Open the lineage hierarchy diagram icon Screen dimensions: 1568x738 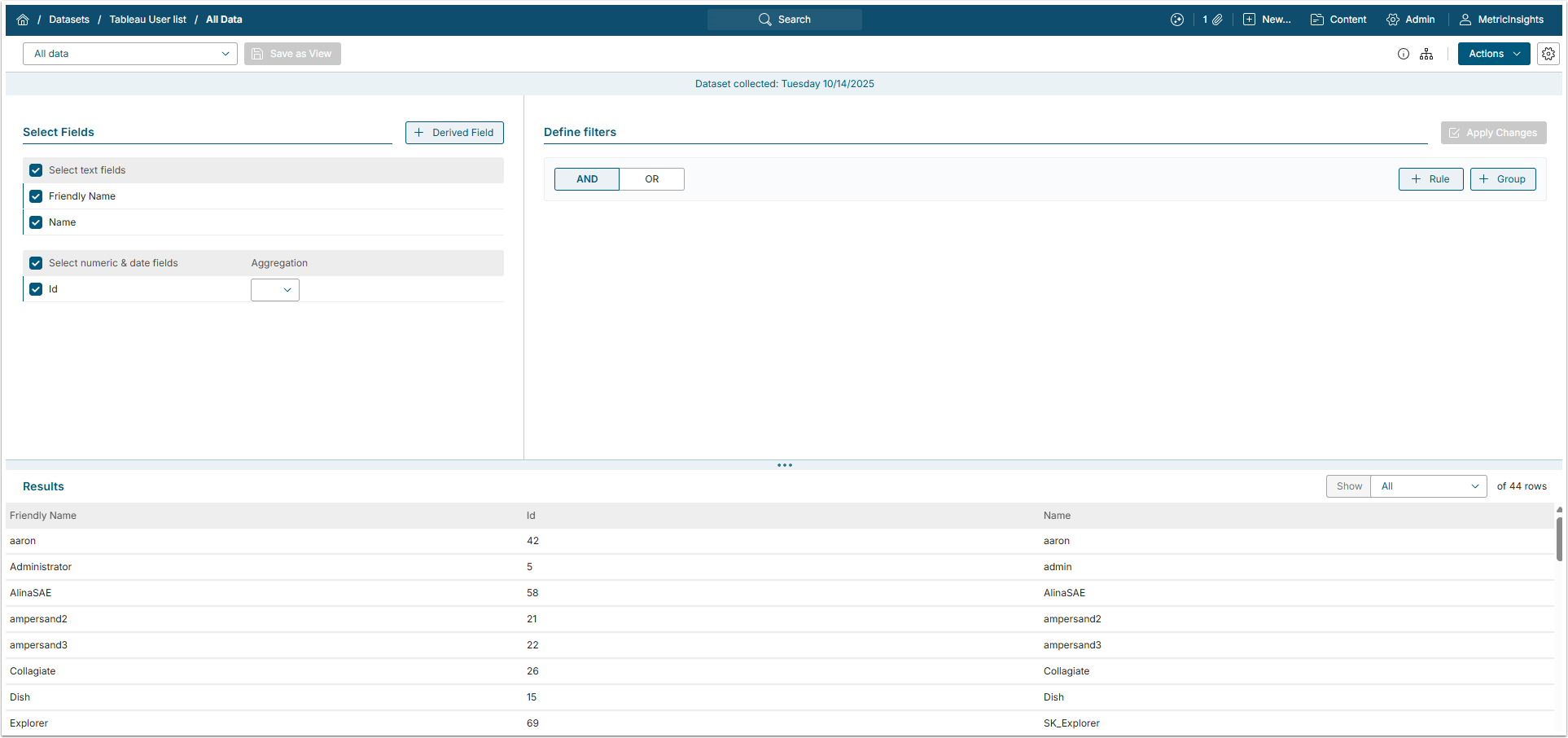tap(1426, 54)
